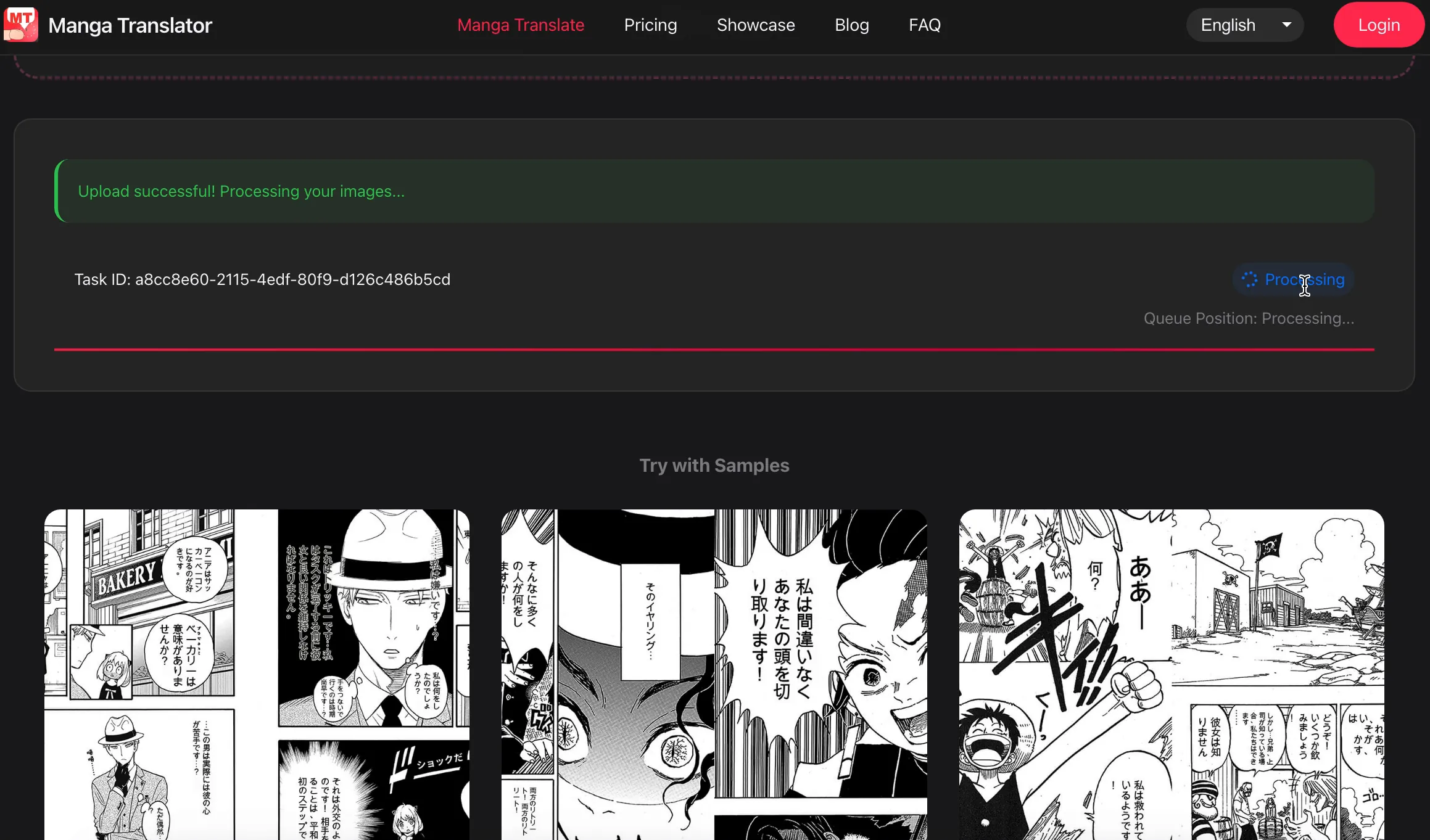Viewport: 1430px width, 840px height.
Task: Click the Manga Translator site title
Action: click(130, 25)
